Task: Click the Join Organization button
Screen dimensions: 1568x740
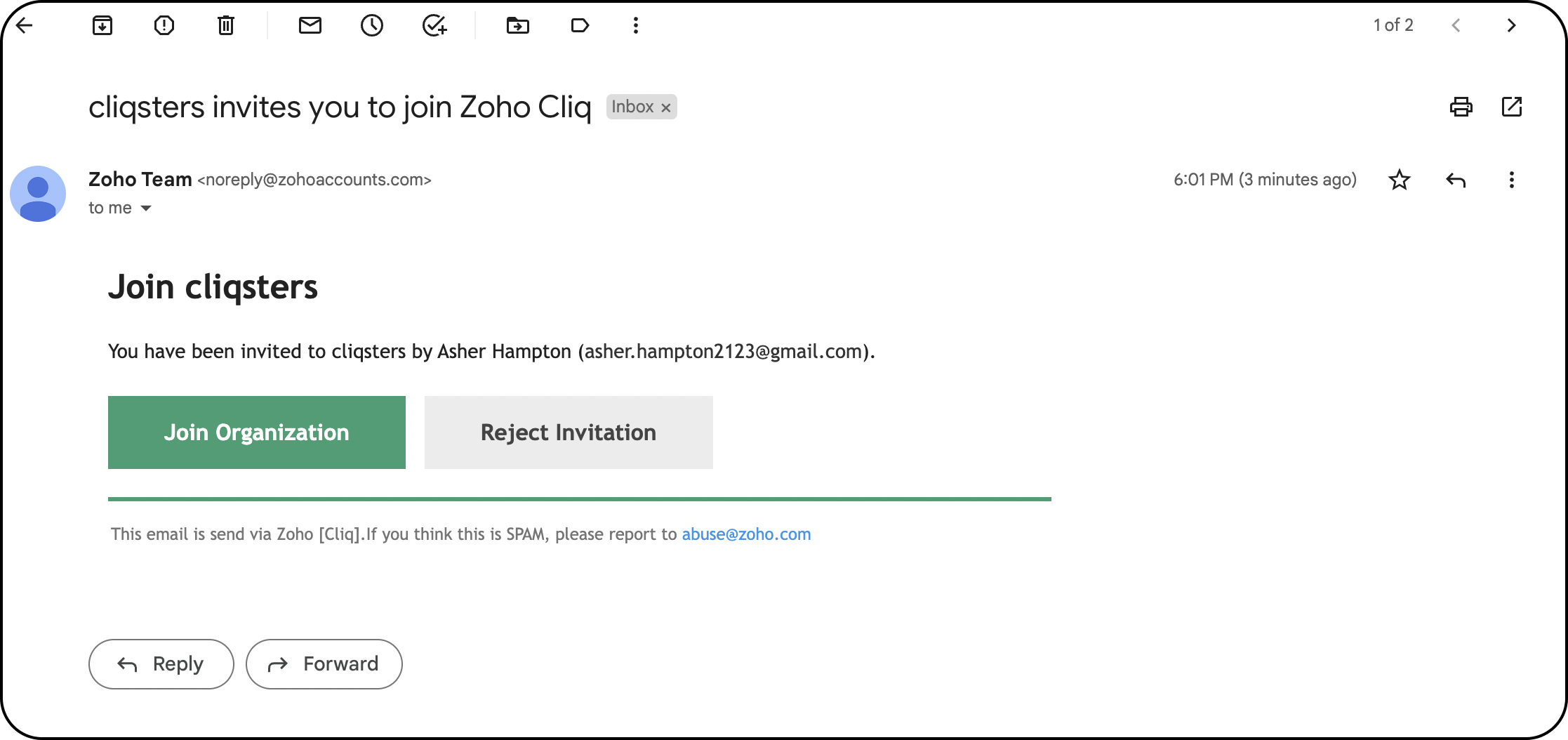Action: point(257,432)
